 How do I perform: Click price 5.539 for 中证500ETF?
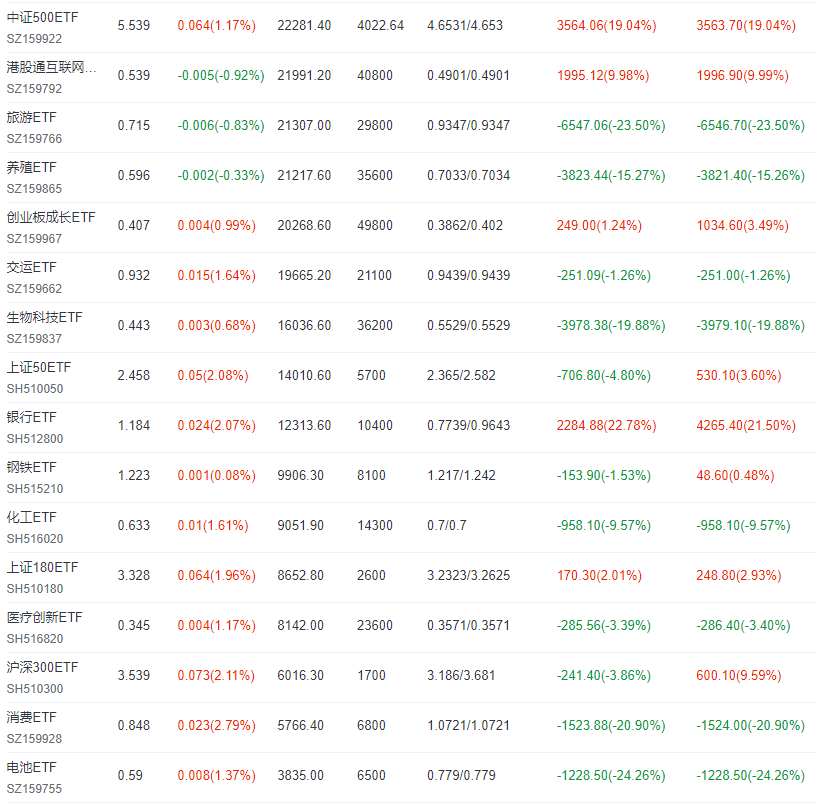tap(134, 26)
